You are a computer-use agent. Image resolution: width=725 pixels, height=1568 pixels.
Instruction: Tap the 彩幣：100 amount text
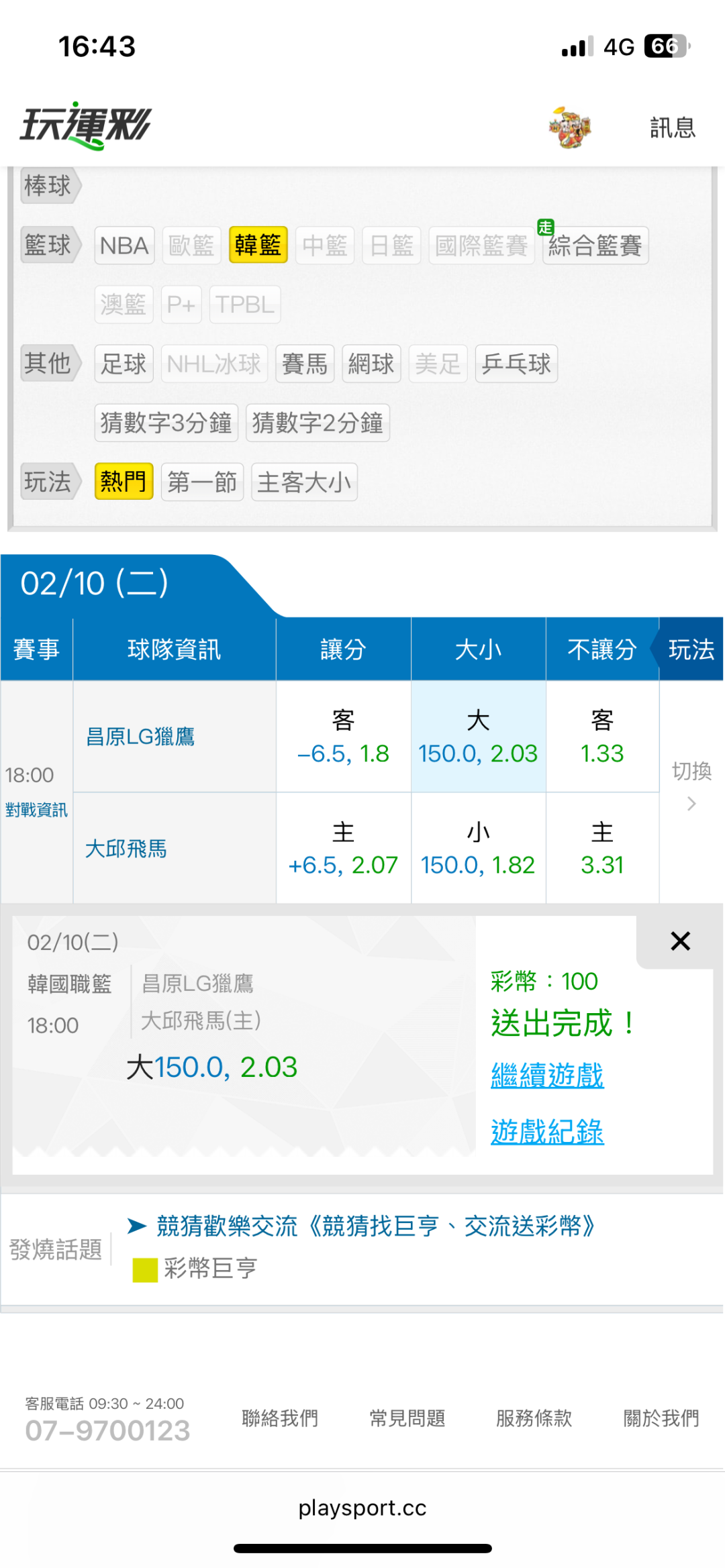coord(544,982)
